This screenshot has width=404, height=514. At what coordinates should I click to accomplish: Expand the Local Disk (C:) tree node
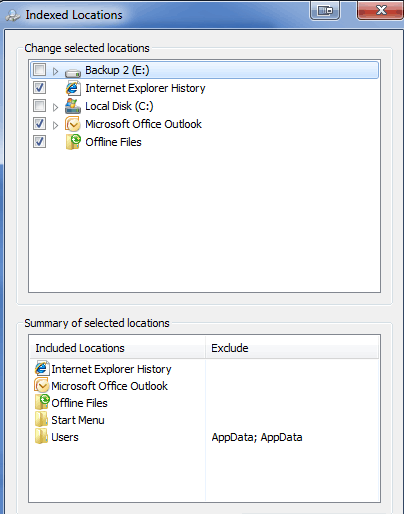click(55, 107)
